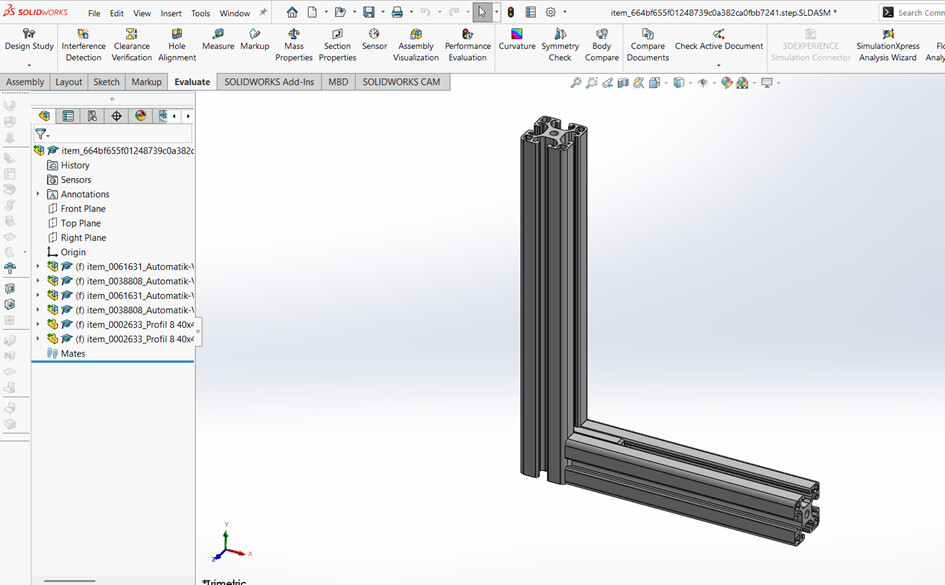Click the Curvature display icon
The image size is (945, 585).
516,40
